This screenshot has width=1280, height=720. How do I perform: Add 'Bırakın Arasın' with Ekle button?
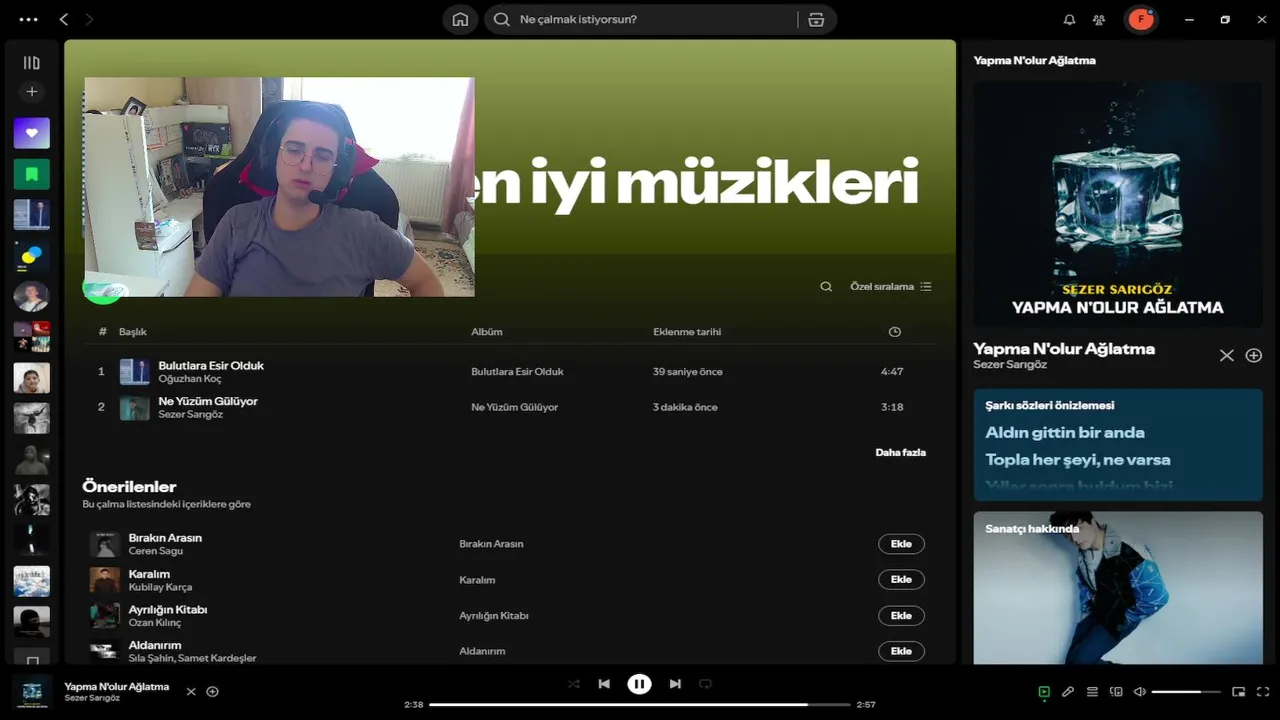901,544
